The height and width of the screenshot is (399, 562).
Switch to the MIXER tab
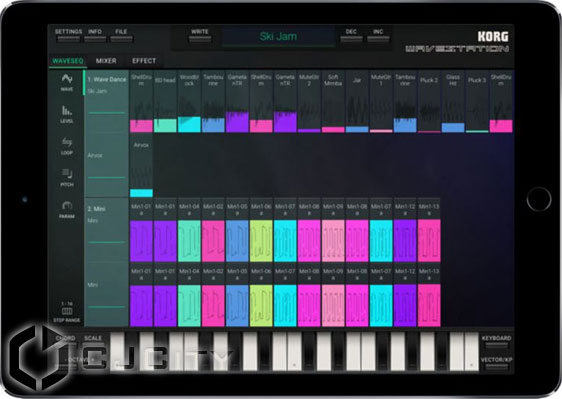(106, 61)
